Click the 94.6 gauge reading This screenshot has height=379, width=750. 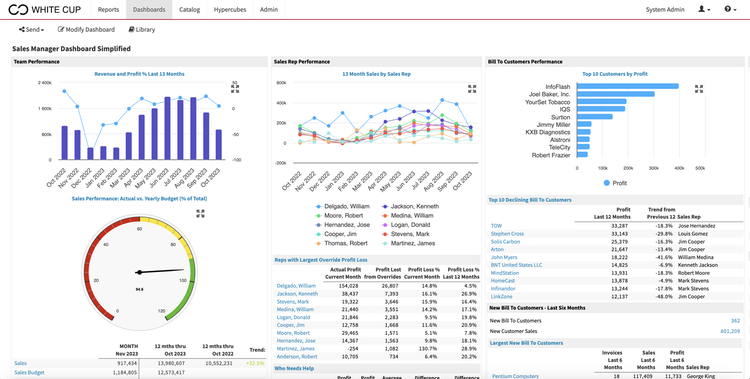click(139, 290)
